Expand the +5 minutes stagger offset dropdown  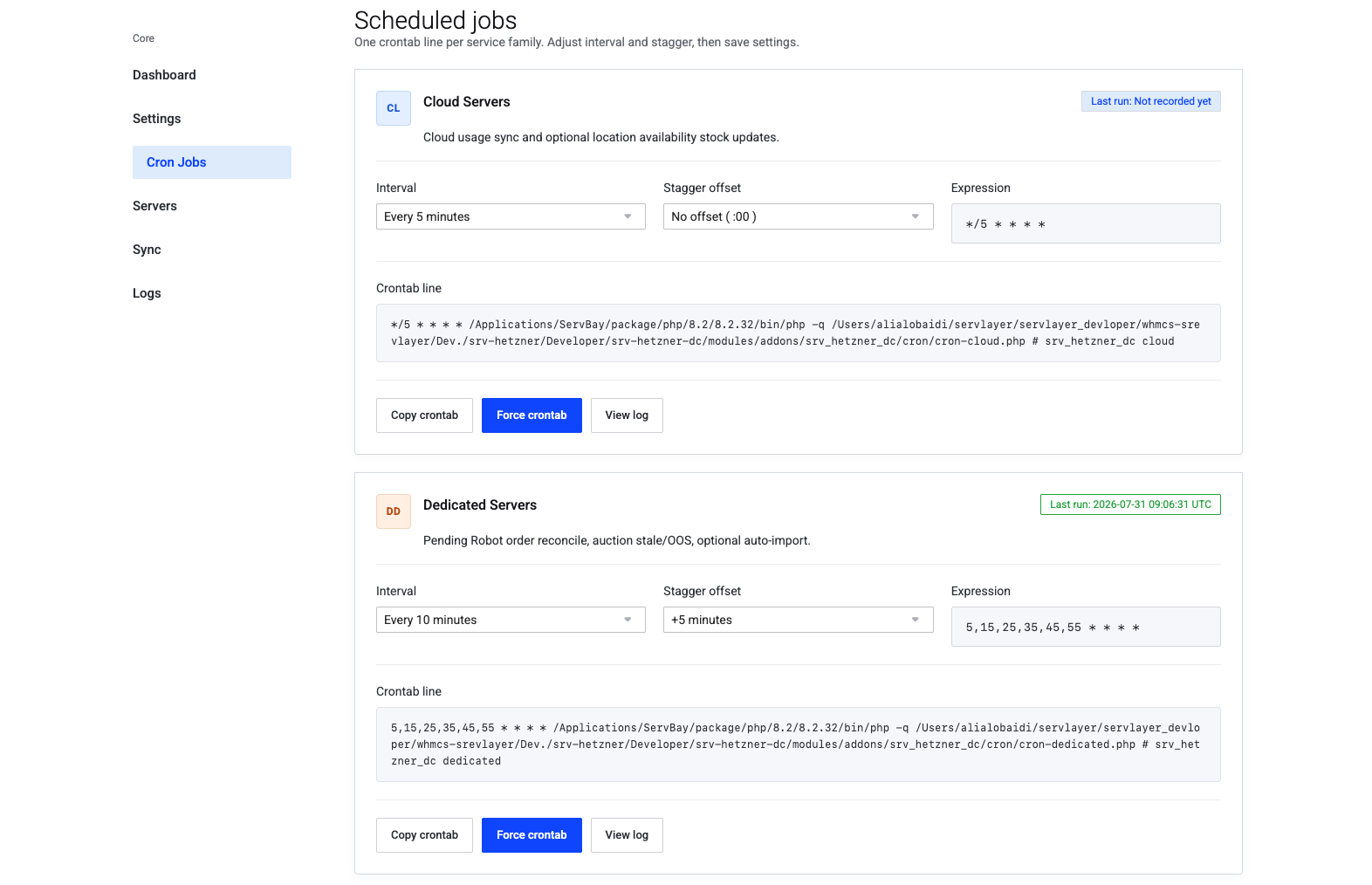point(798,620)
